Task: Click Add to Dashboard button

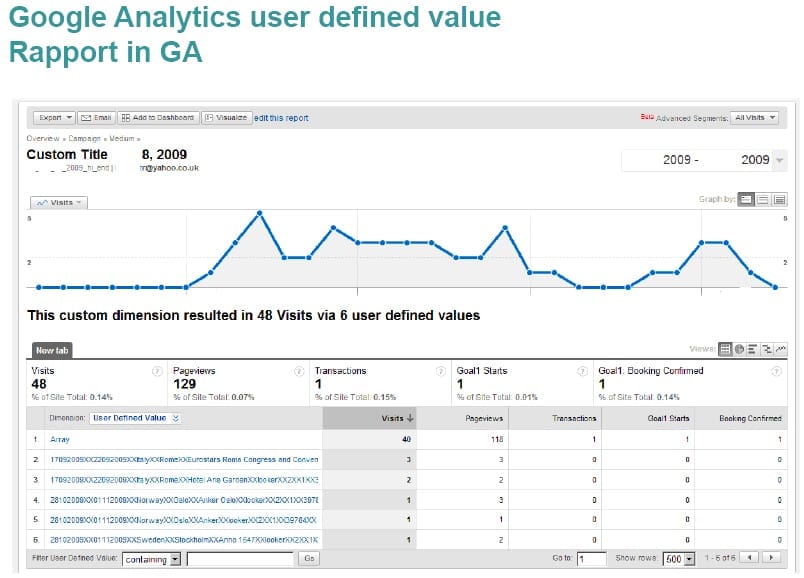Action: pos(158,118)
